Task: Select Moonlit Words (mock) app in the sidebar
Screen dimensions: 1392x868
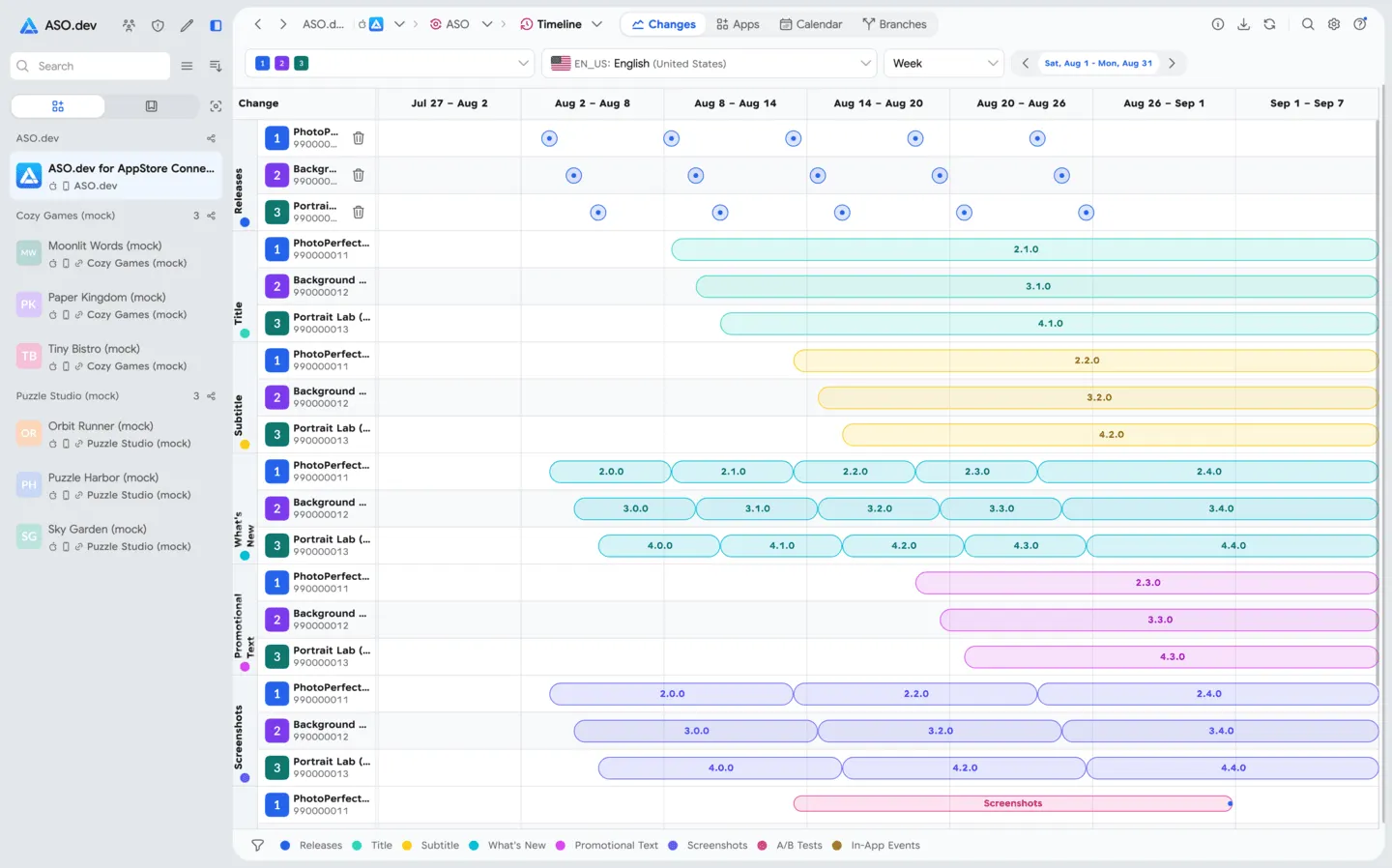Action: coord(116,253)
